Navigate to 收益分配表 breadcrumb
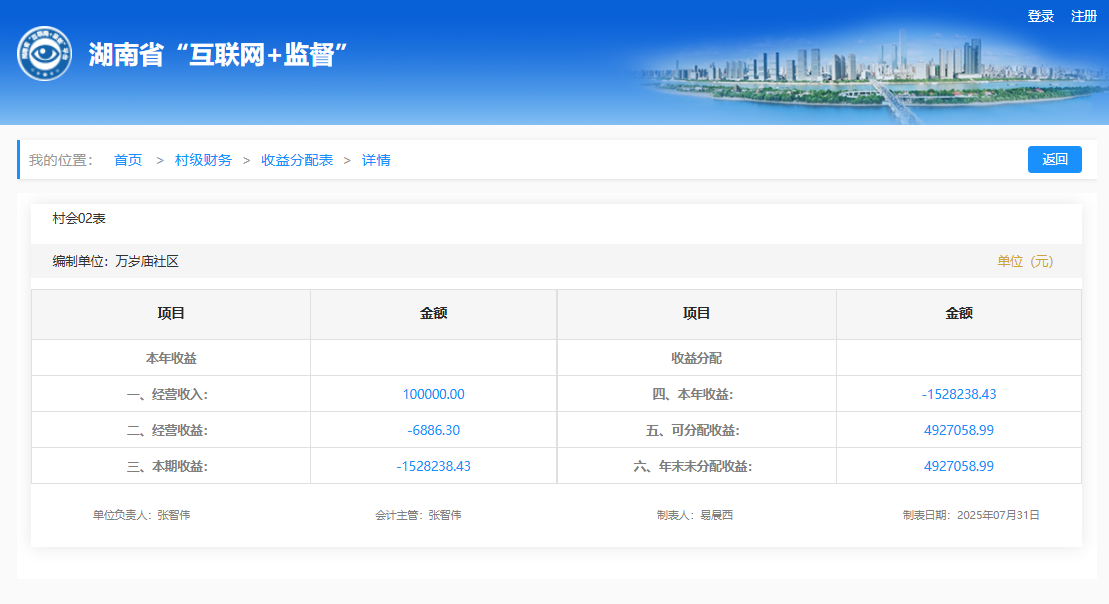Image resolution: width=1109 pixels, height=604 pixels. (297, 160)
